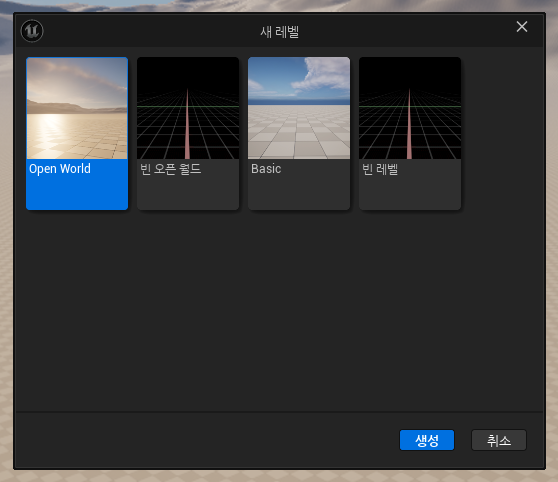Click the 취소 cancel button
This screenshot has width=558, height=482.
coord(499,440)
